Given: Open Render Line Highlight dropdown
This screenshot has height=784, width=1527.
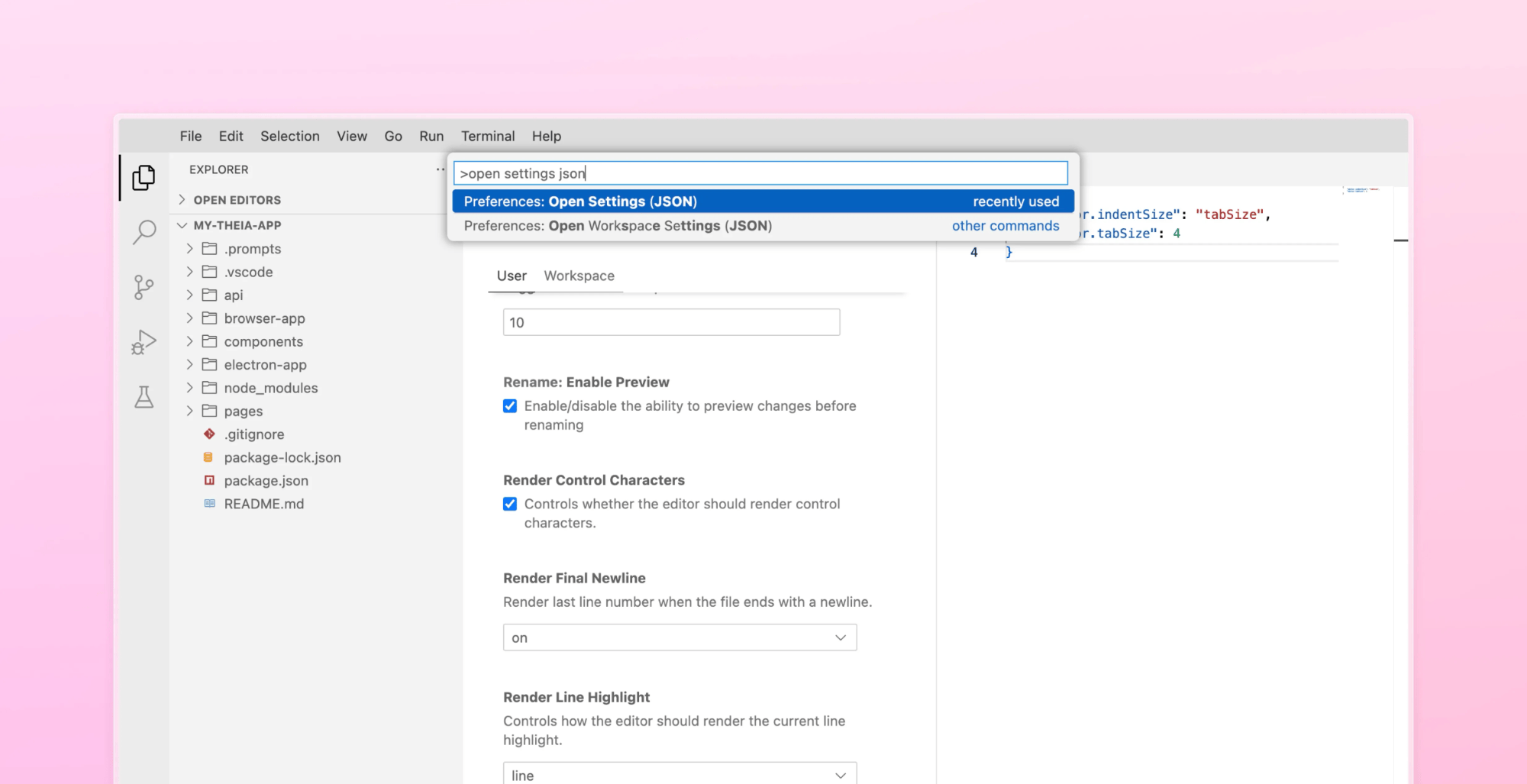Looking at the screenshot, I should pyautogui.click(x=680, y=774).
